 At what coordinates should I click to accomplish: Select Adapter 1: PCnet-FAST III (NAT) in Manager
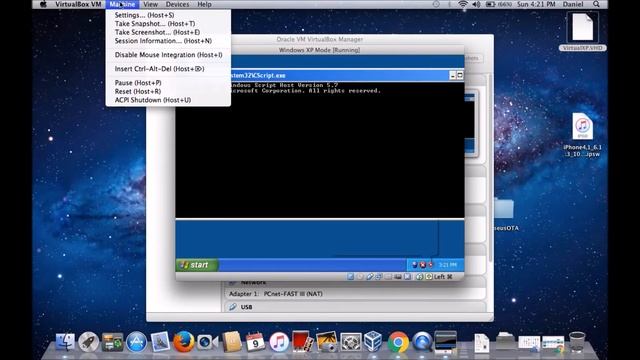click(276, 294)
